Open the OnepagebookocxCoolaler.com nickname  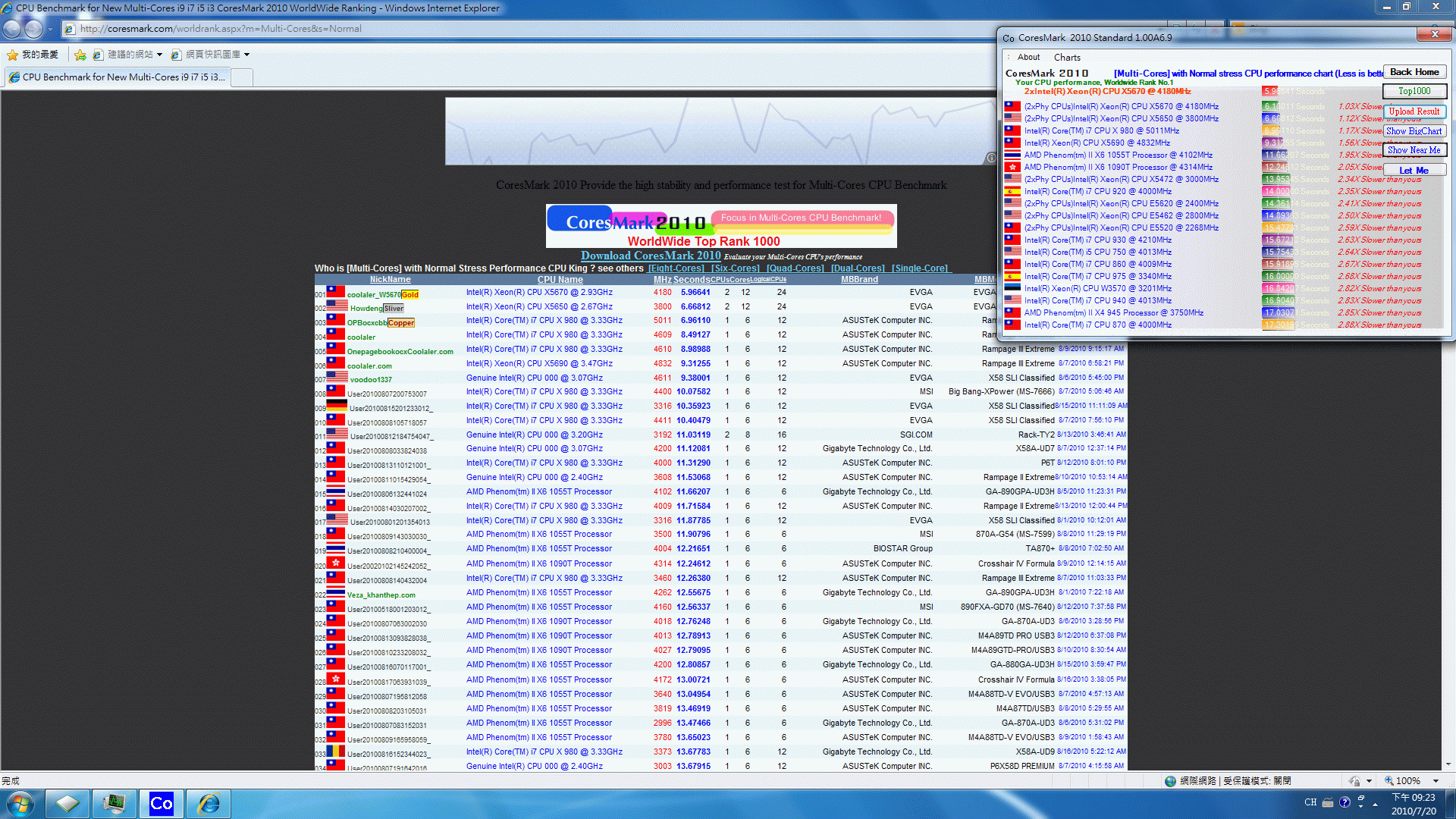[x=400, y=352]
